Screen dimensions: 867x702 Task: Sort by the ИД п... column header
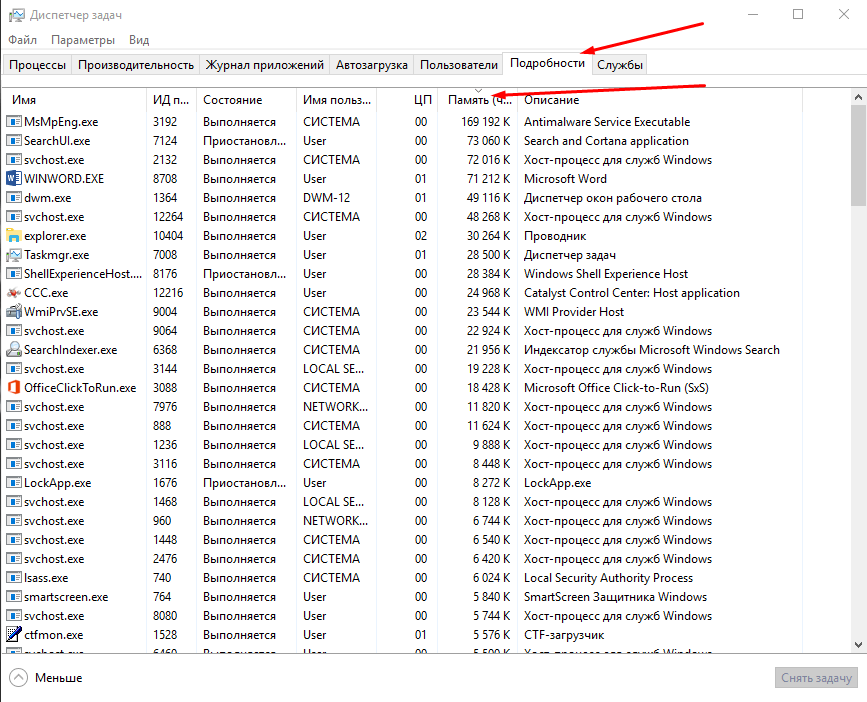[171, 100]
